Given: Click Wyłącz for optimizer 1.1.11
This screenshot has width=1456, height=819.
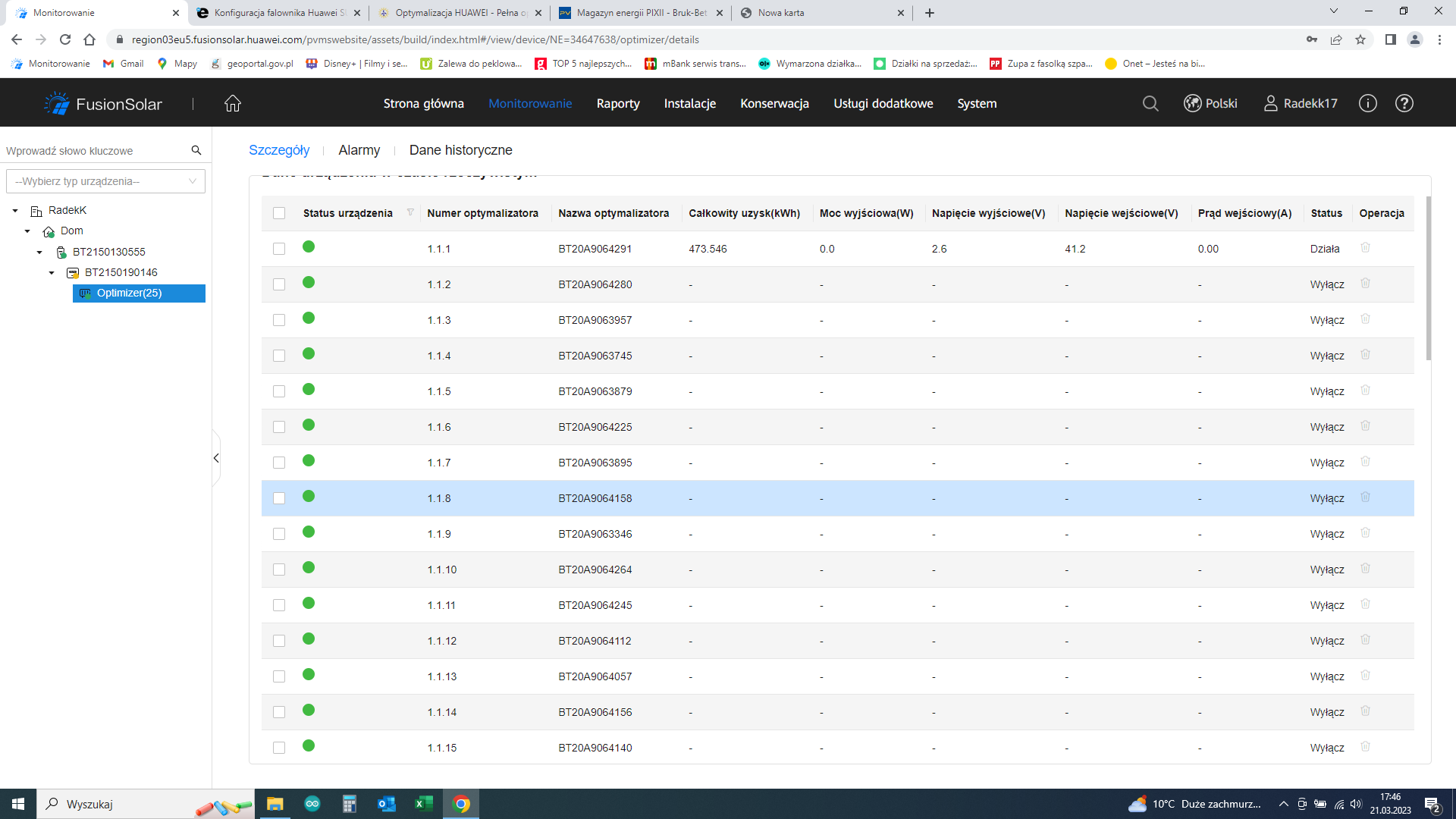Looking at the screenshot, I should click(1327, 605).
